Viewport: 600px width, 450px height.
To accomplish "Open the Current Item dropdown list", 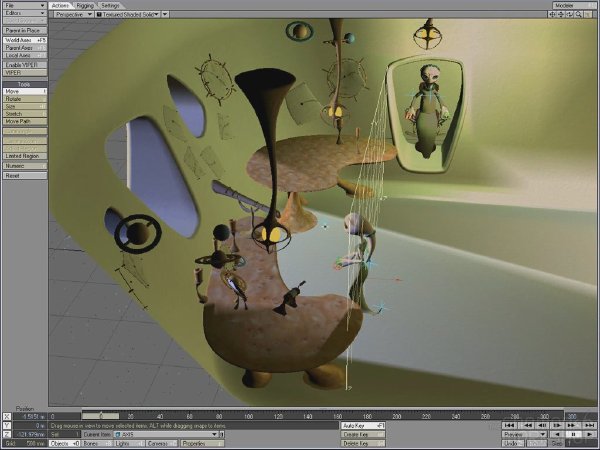I will [166, 434].
